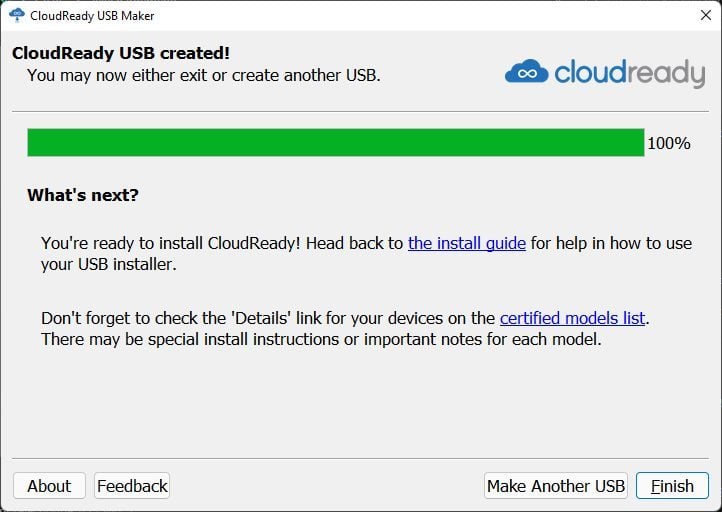Click the CloudReady app icon in title bar
This screenshot has width=722, height=512.
(17, 15)
